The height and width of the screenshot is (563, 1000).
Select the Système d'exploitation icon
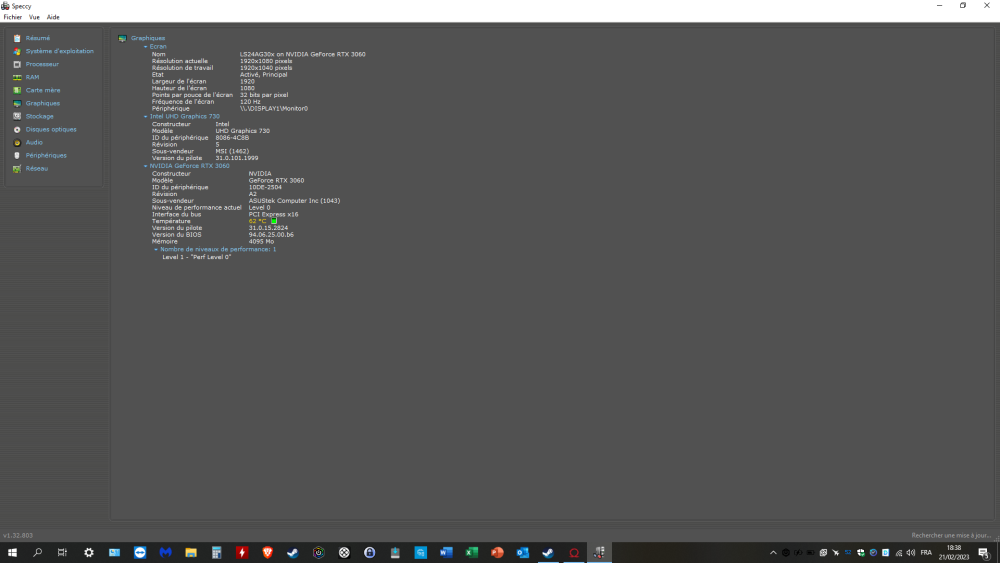pyautogui.click(x=17, y=51)
